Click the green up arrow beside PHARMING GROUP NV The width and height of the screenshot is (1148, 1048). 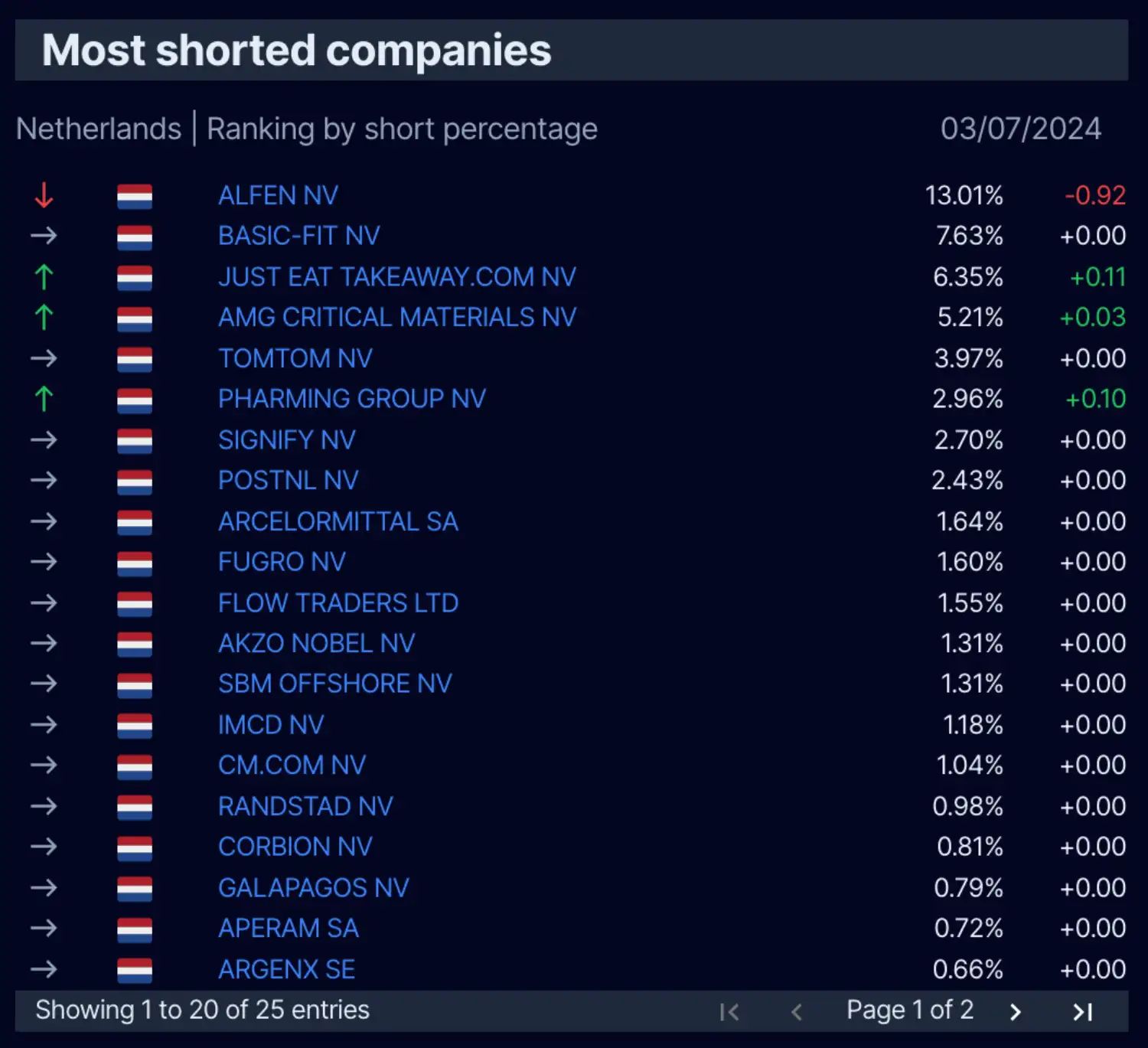(x=44, y=399)
